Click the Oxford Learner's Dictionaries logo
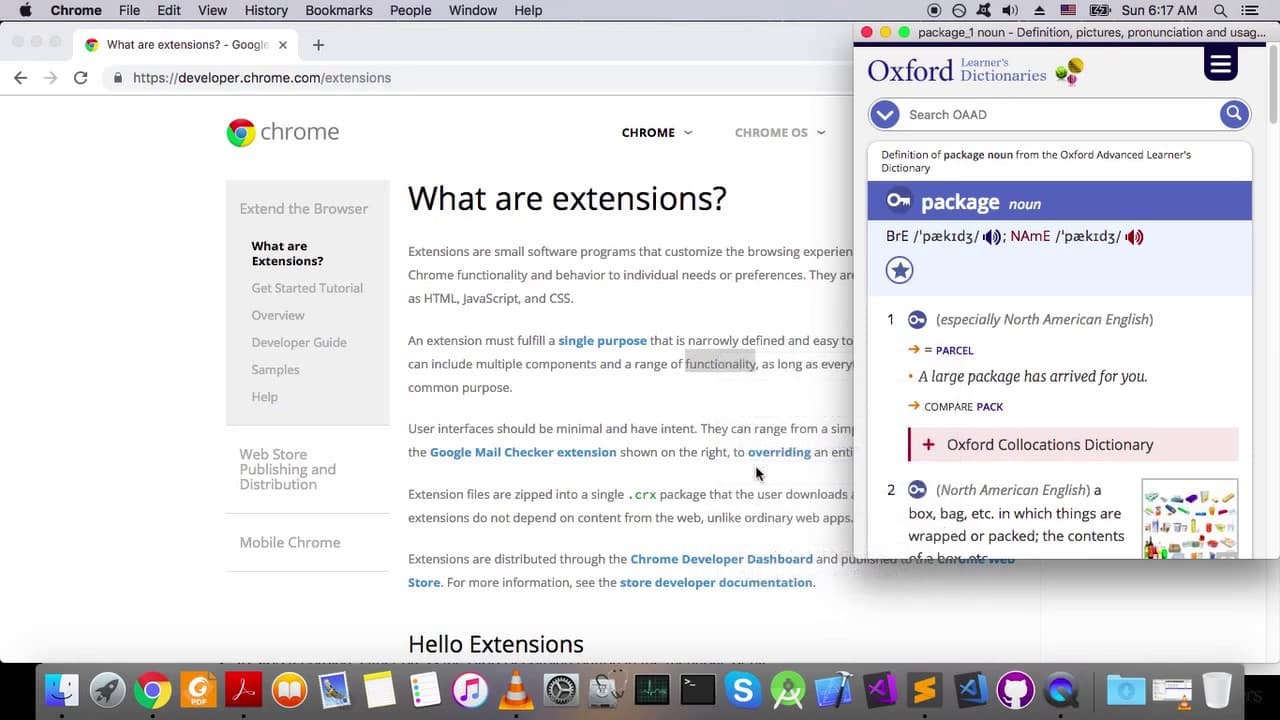The image size is (1280, 720). [975, 70]
